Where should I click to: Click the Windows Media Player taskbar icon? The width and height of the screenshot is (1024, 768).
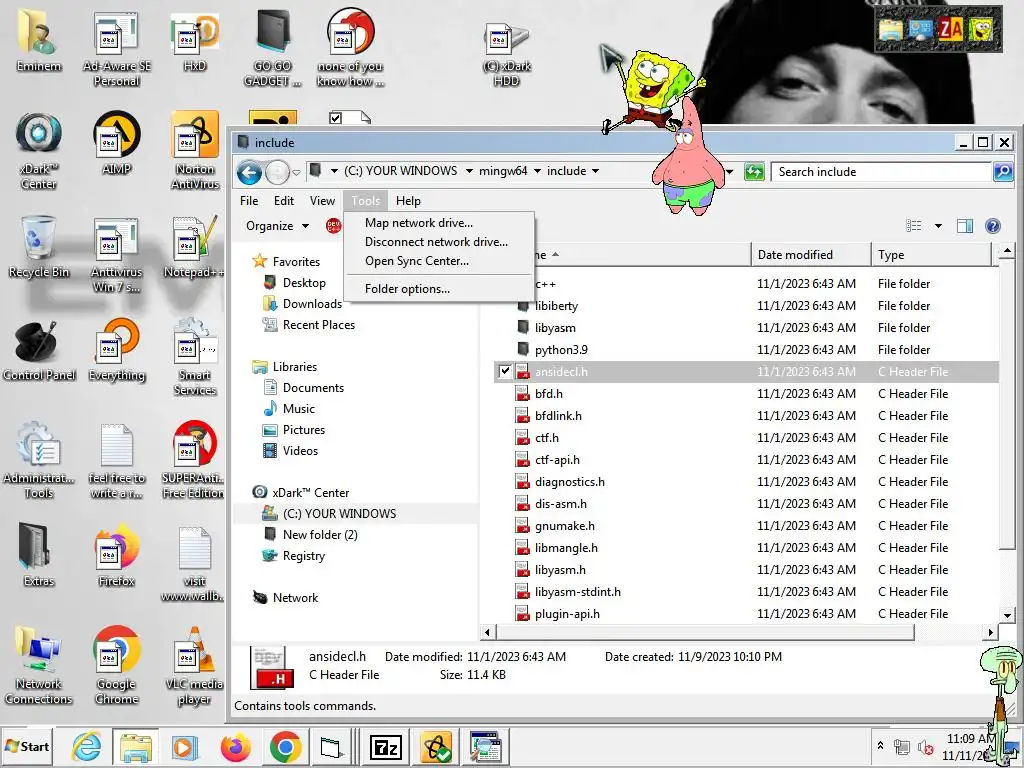(x=185, y=747)
